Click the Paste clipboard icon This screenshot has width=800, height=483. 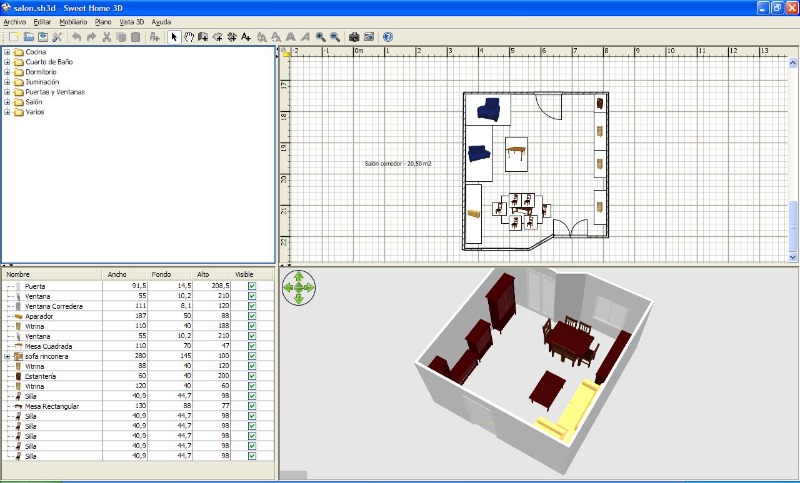click(135, 37)
